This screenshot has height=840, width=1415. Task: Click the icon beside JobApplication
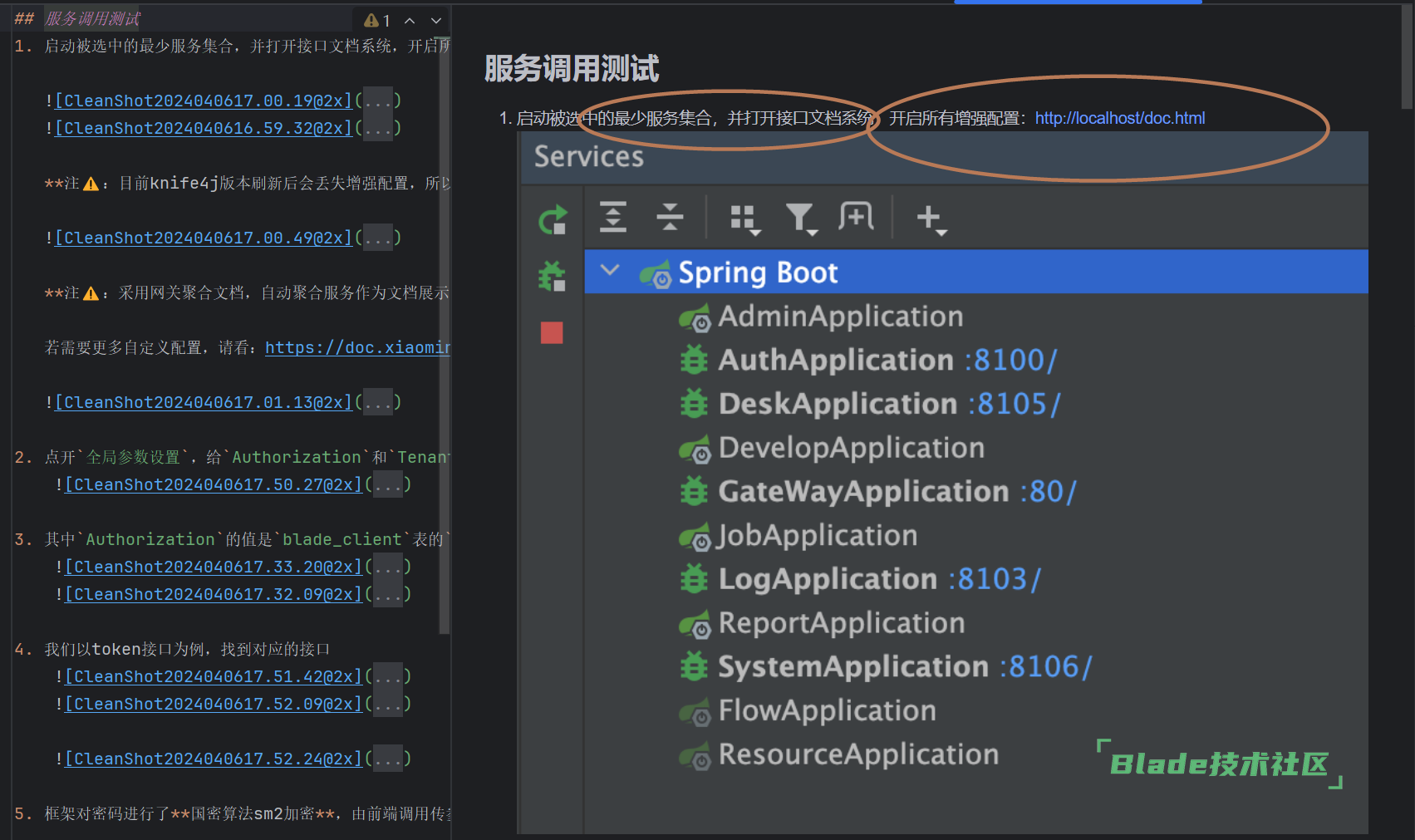pyautogui.click(x=695, y=537)
